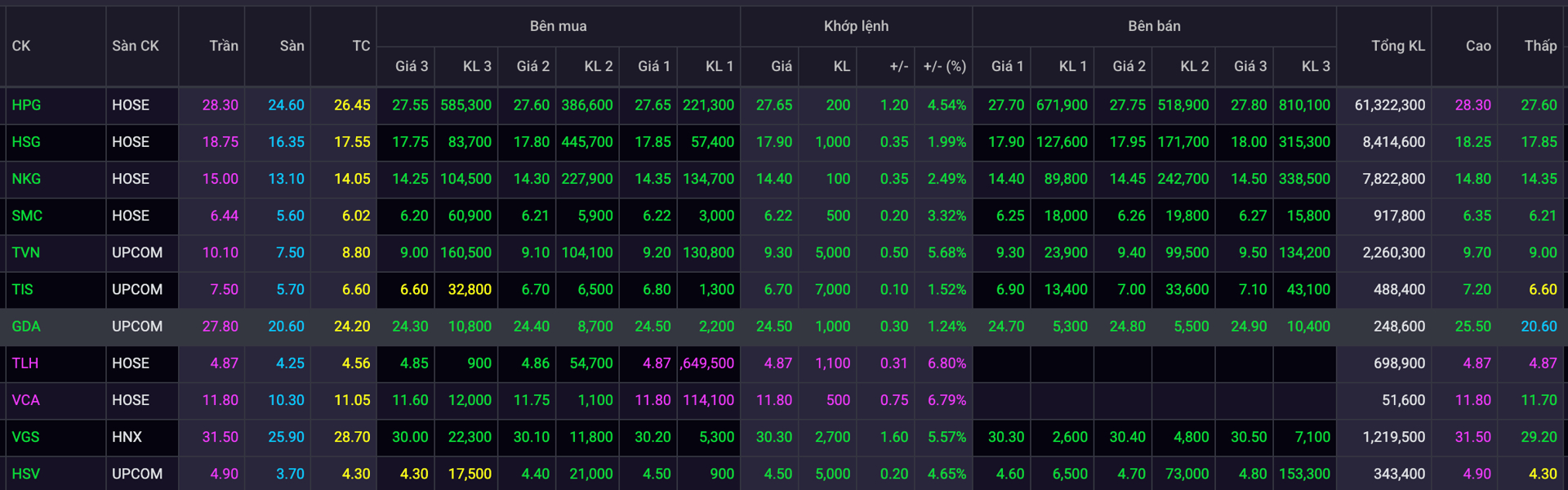Click the TC reference price header
This screenshot has height=490, width=1568.
click(x=361, y=46)
